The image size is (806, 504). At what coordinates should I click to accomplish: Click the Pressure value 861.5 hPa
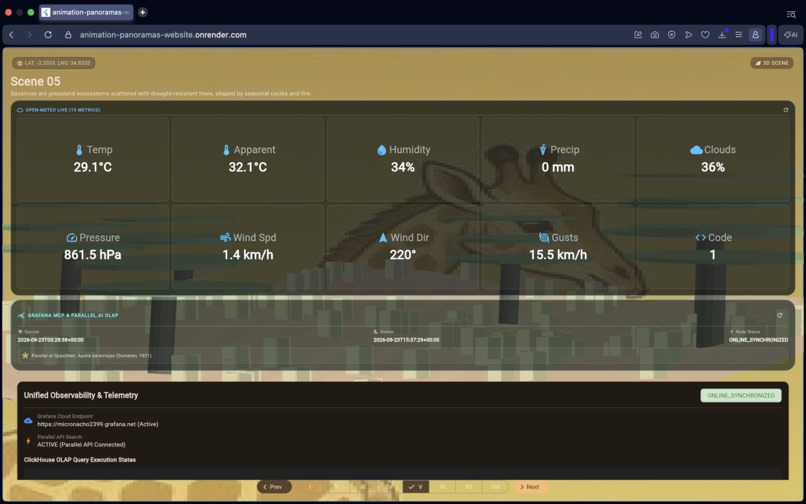click(x=93, y=255)
